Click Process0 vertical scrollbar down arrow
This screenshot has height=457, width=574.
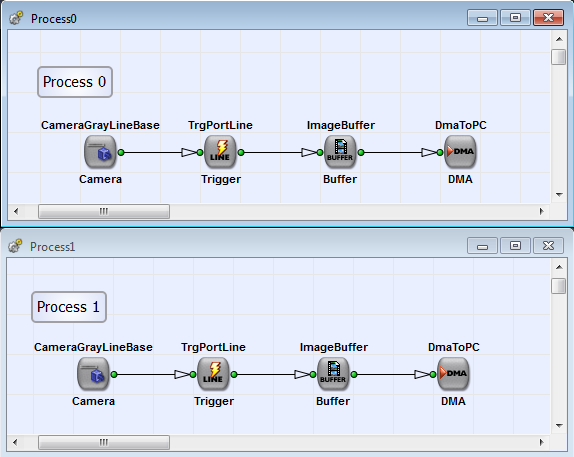click(559, 195)
